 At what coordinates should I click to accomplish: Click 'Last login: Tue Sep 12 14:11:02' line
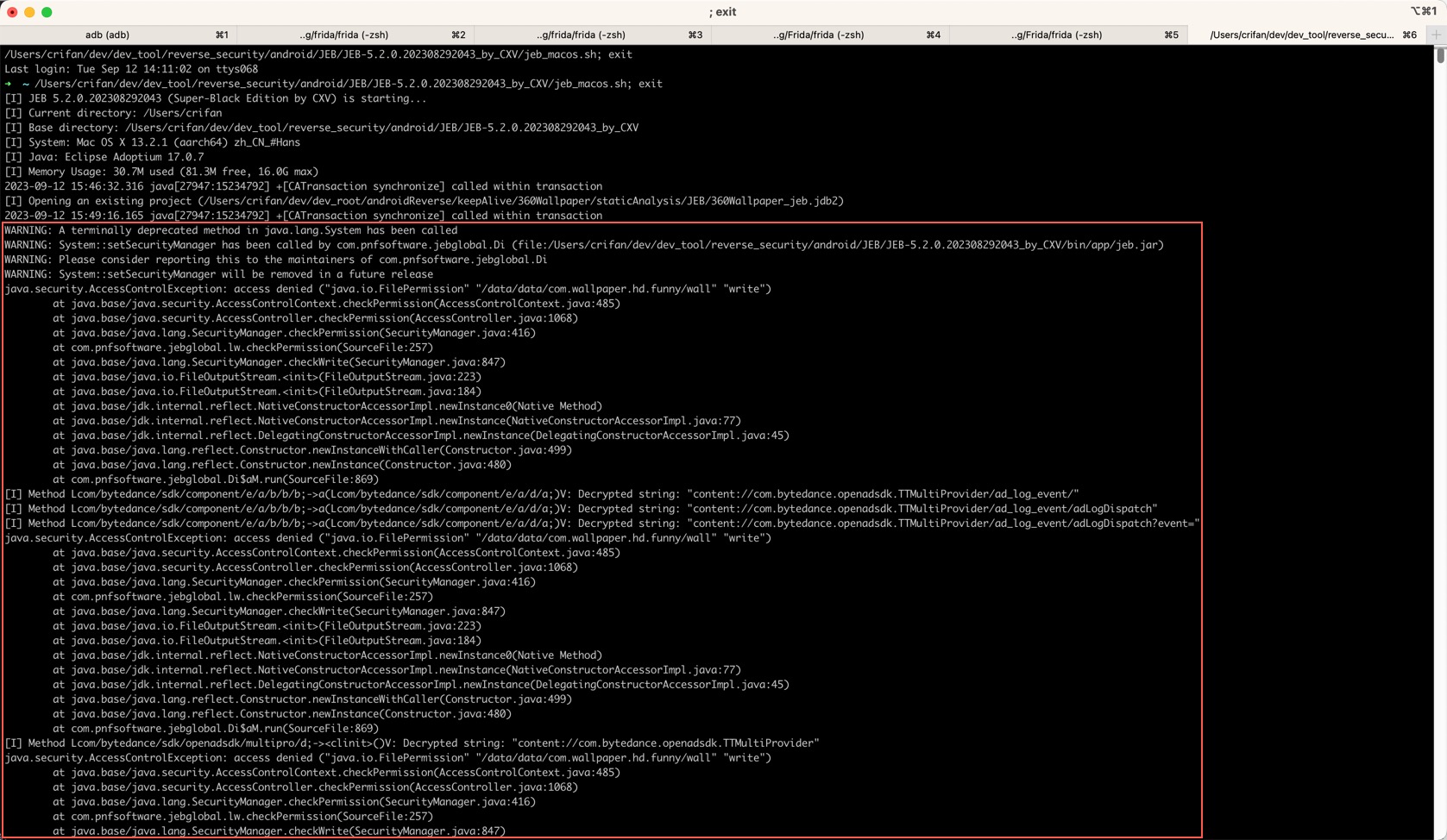131,69
